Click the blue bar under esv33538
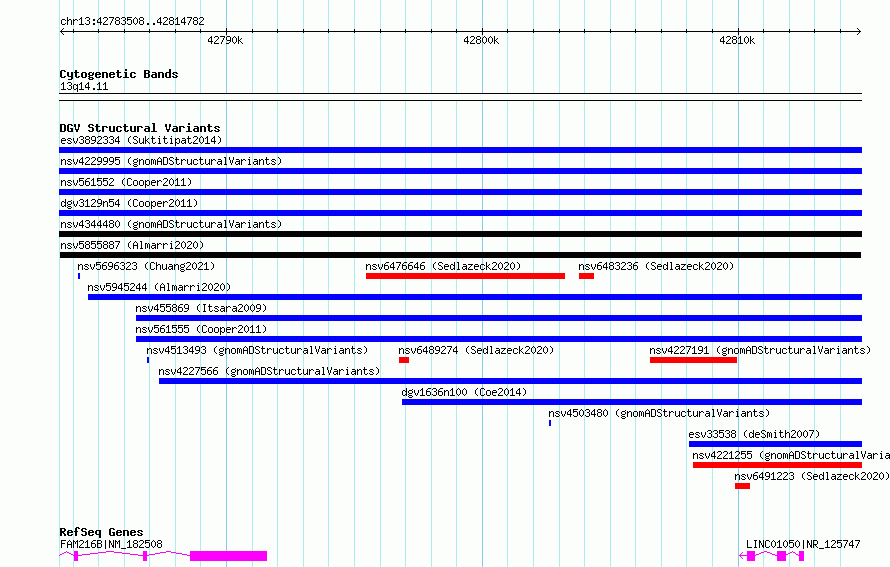 pos(775,444)
